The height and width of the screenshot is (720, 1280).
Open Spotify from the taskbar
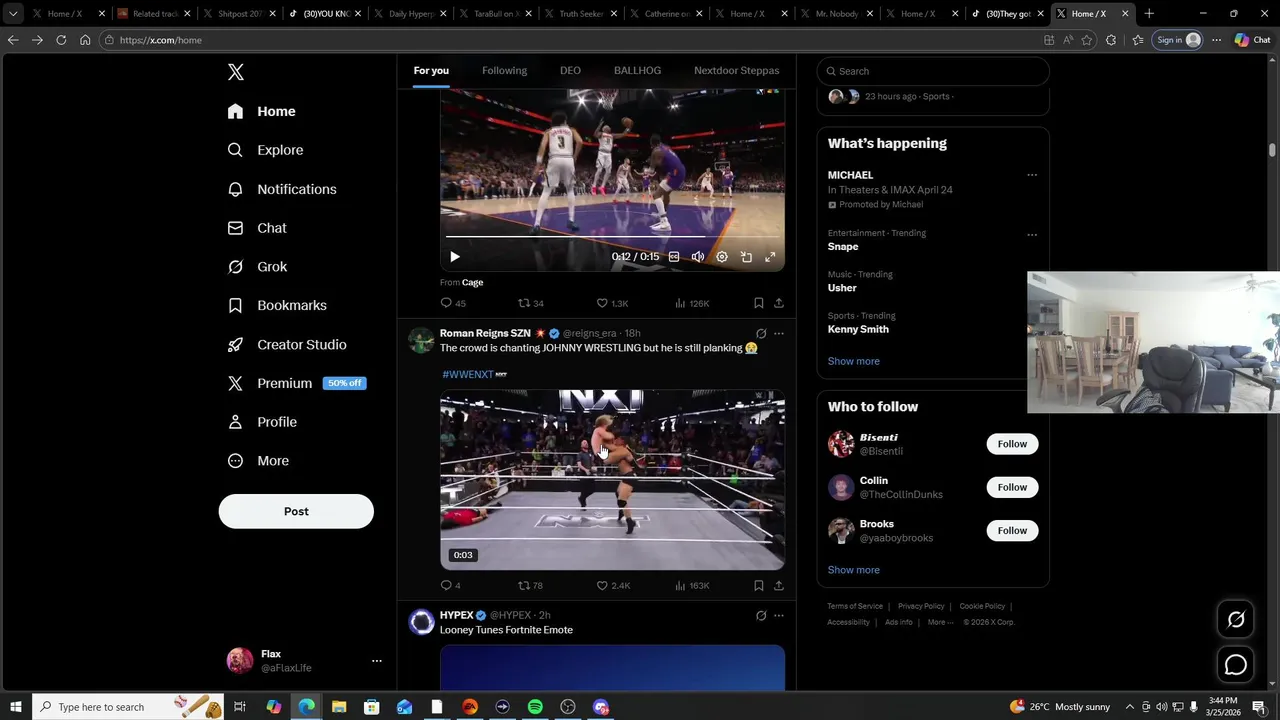click(x=535, y=707)
